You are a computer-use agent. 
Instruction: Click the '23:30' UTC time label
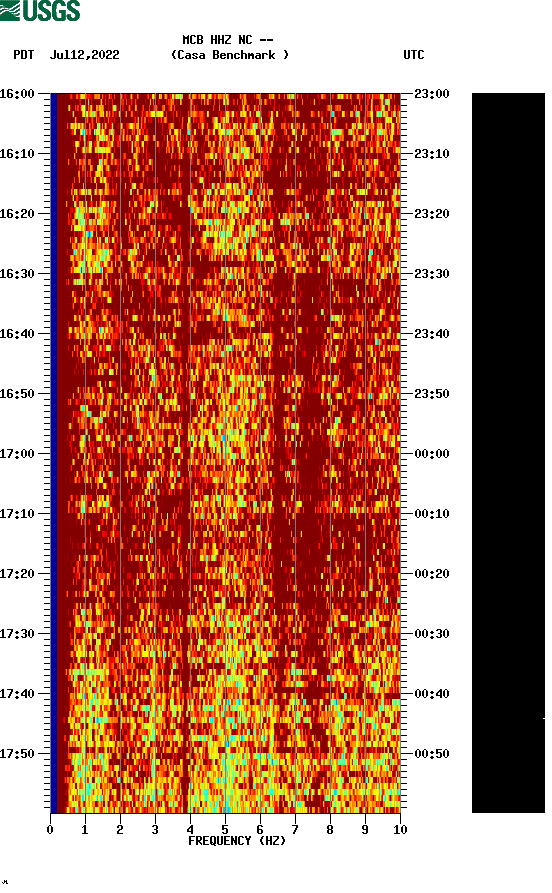click(x=432, y=273)
